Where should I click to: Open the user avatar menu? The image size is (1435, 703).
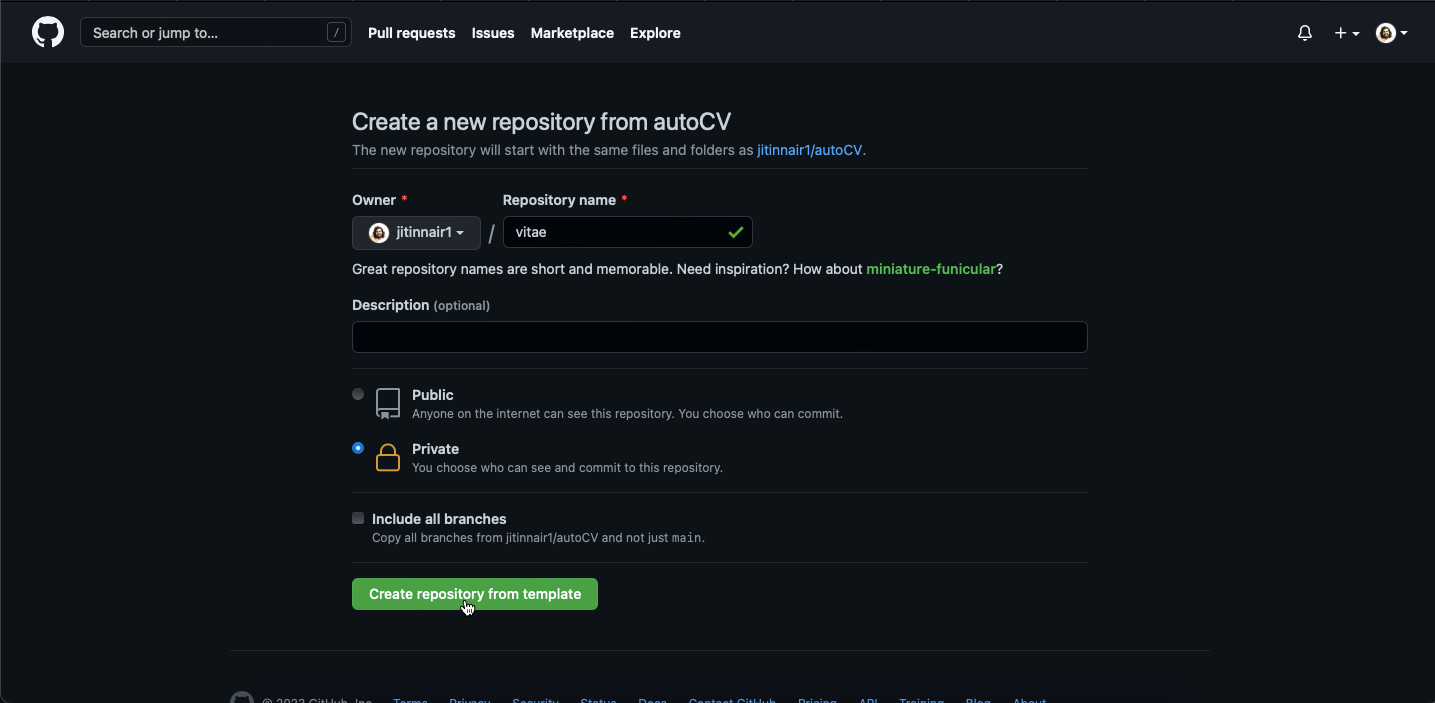pos(1392,33)
